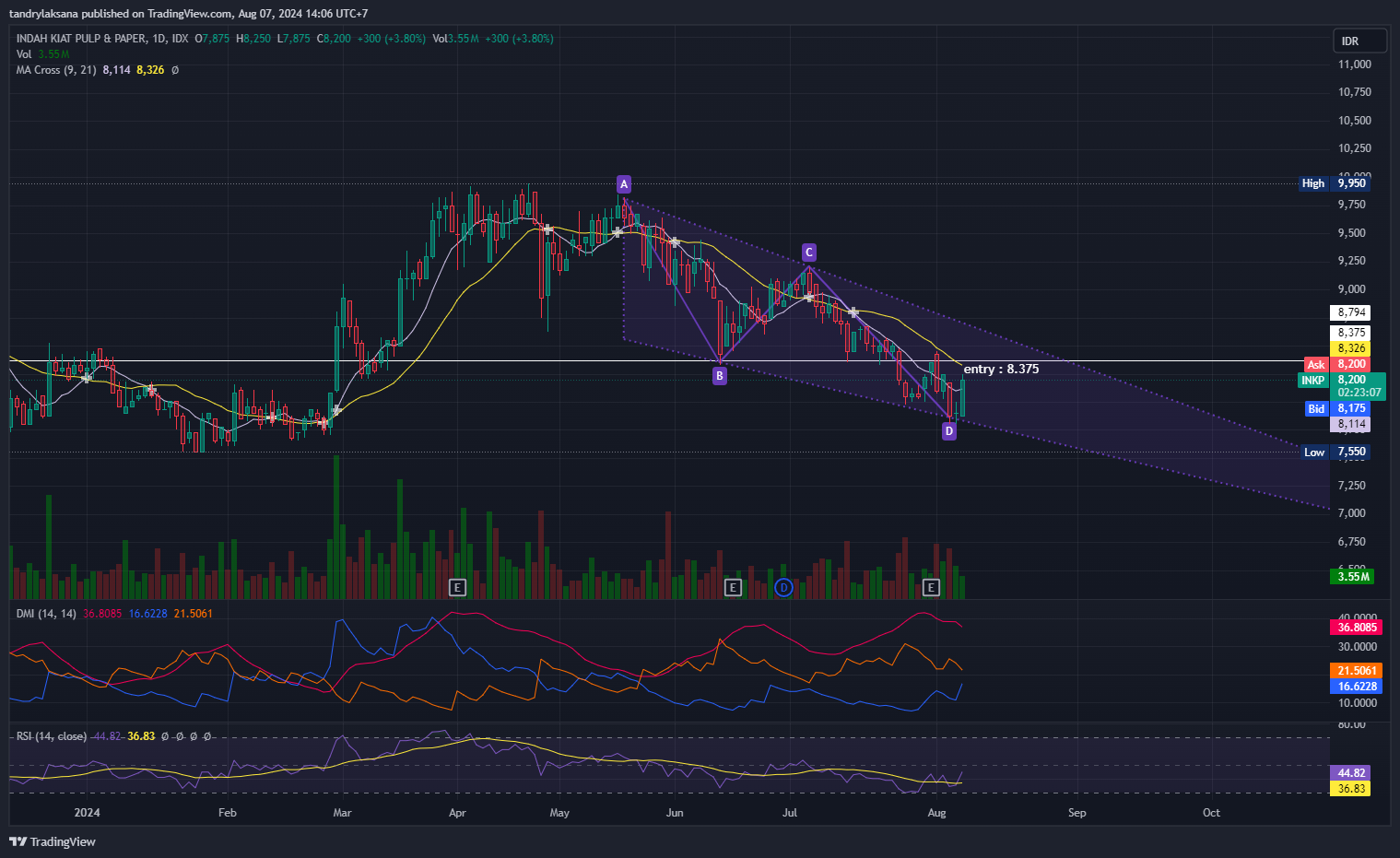The image size is (1400, 858).
Task: Click the High 9,950 price label
Action: [x=1334, y=183]
